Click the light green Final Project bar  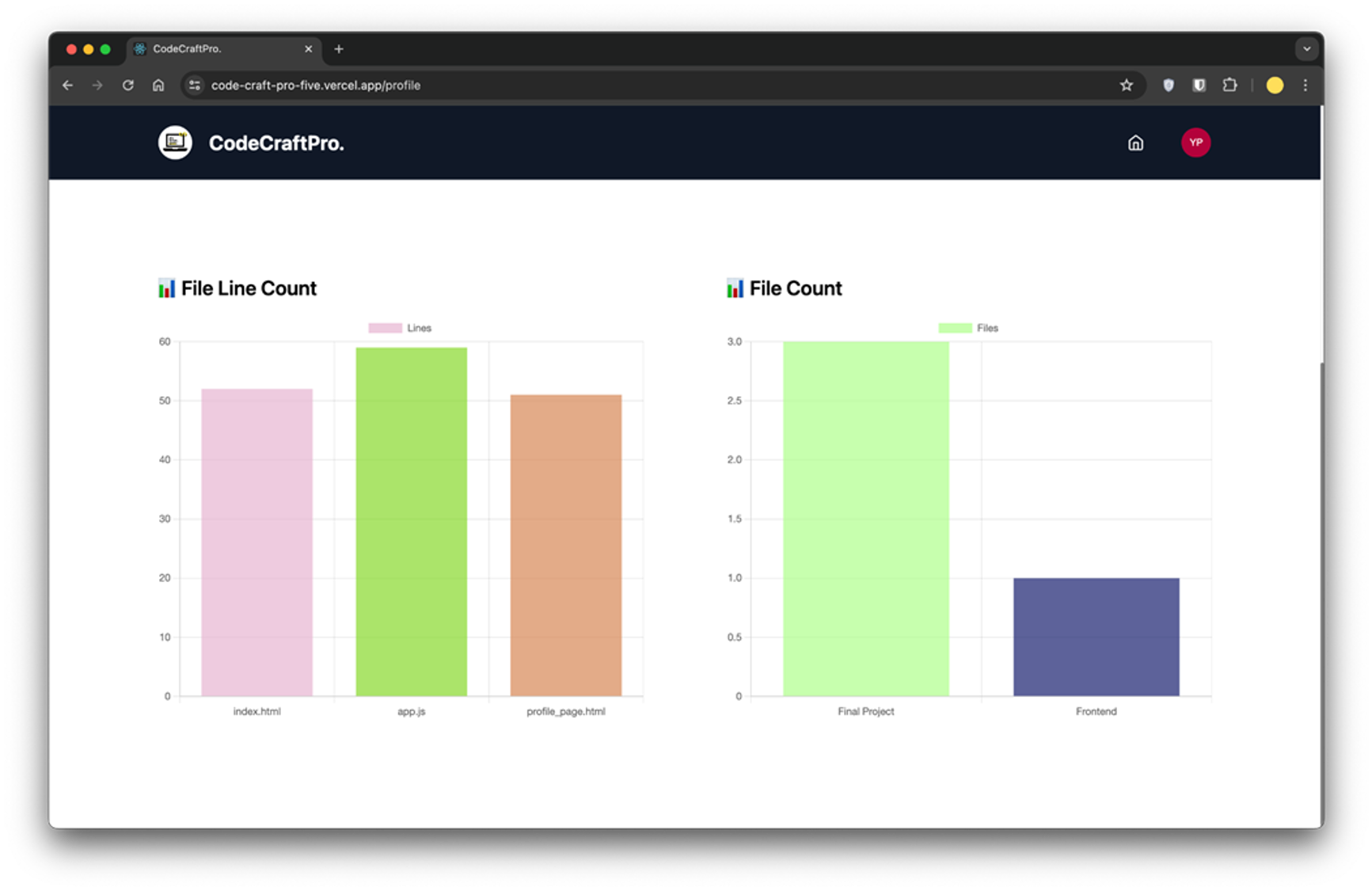(865, 519)
